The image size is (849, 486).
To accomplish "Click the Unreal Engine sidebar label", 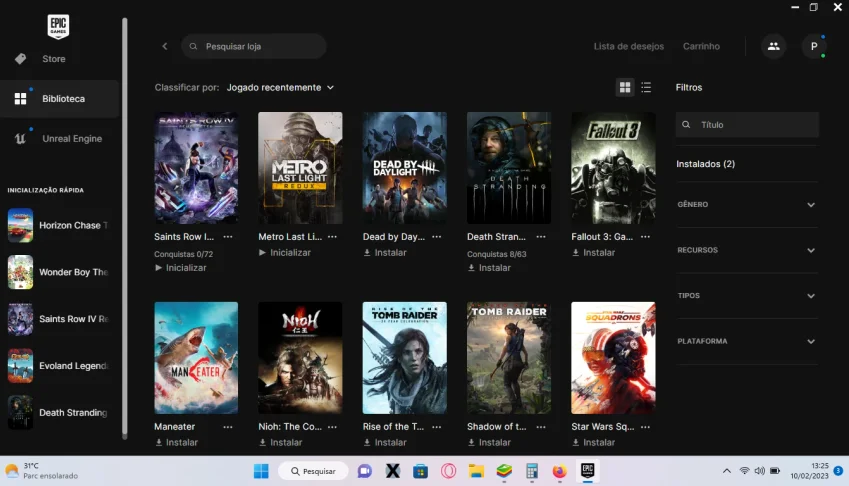I will pyautogui.click(x=72, y=139).
